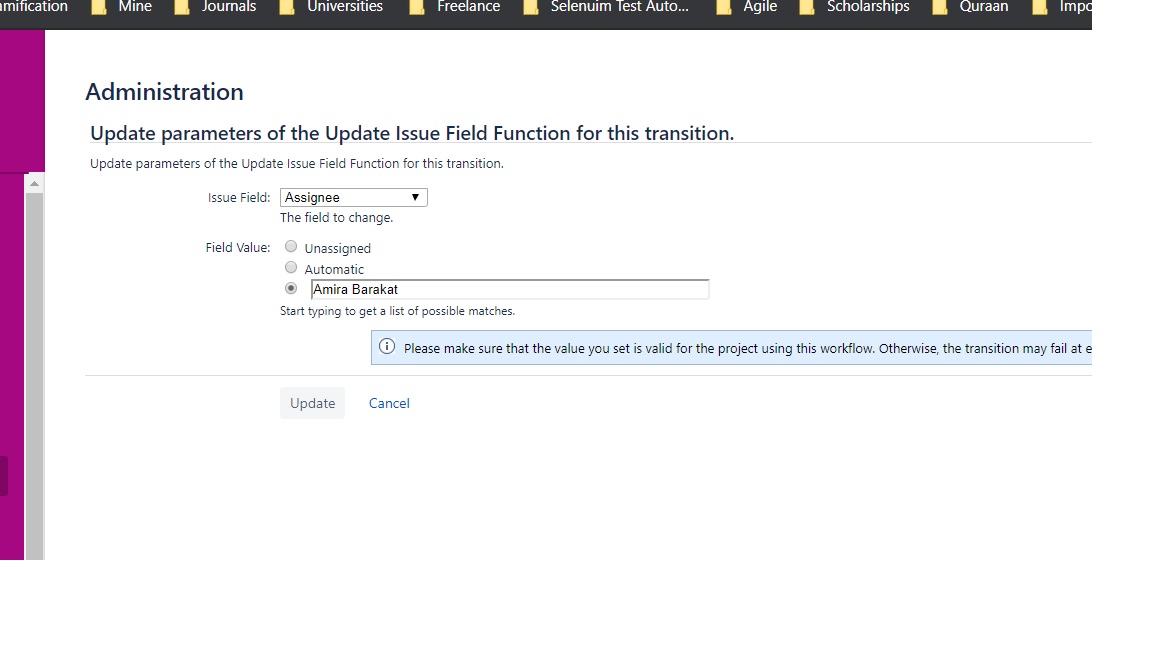This screenshot has width=1152, height=648.
Task: Select the radio button next to Amira Barakat
Action: (290, 287)
